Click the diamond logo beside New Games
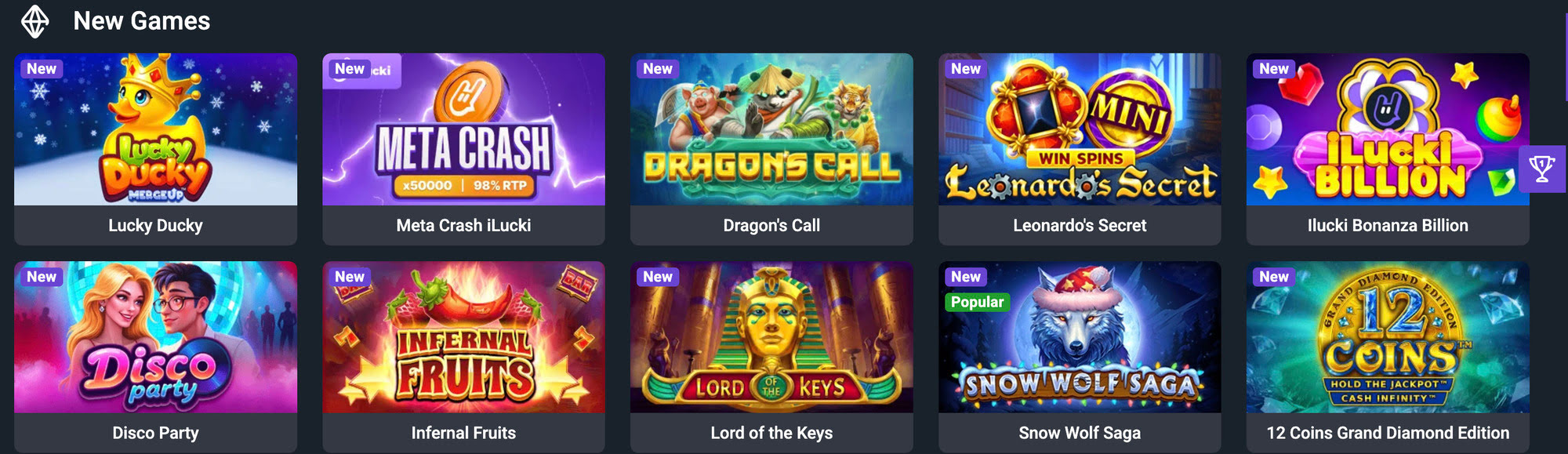The image size is (1568, 454). [x=34, y=21]
